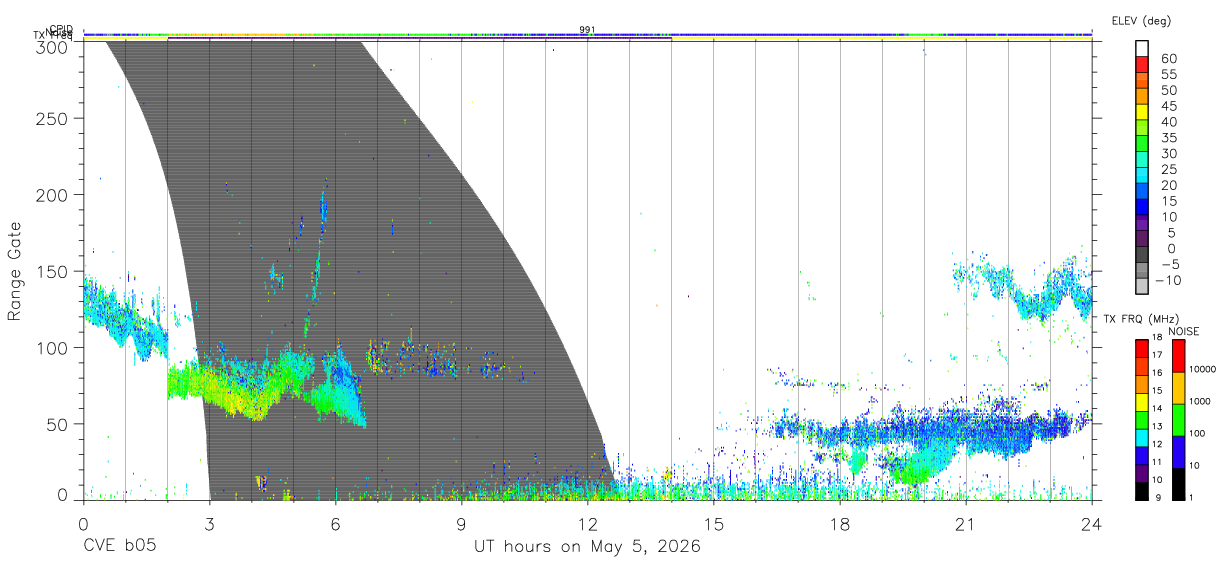Viewport: 1228px width, 567px height.
Task: Click the '21' tick on the UT hours axis
Action: tap(965, 523)
